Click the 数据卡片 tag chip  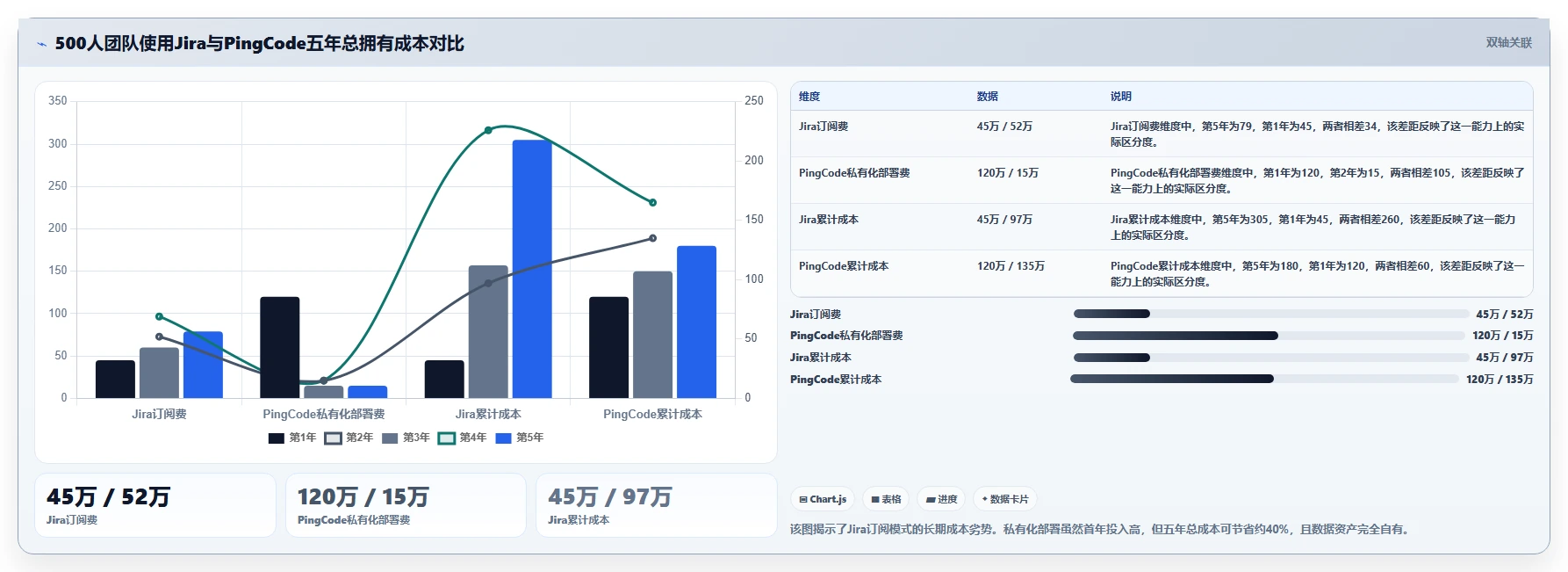coord(1004,499)
